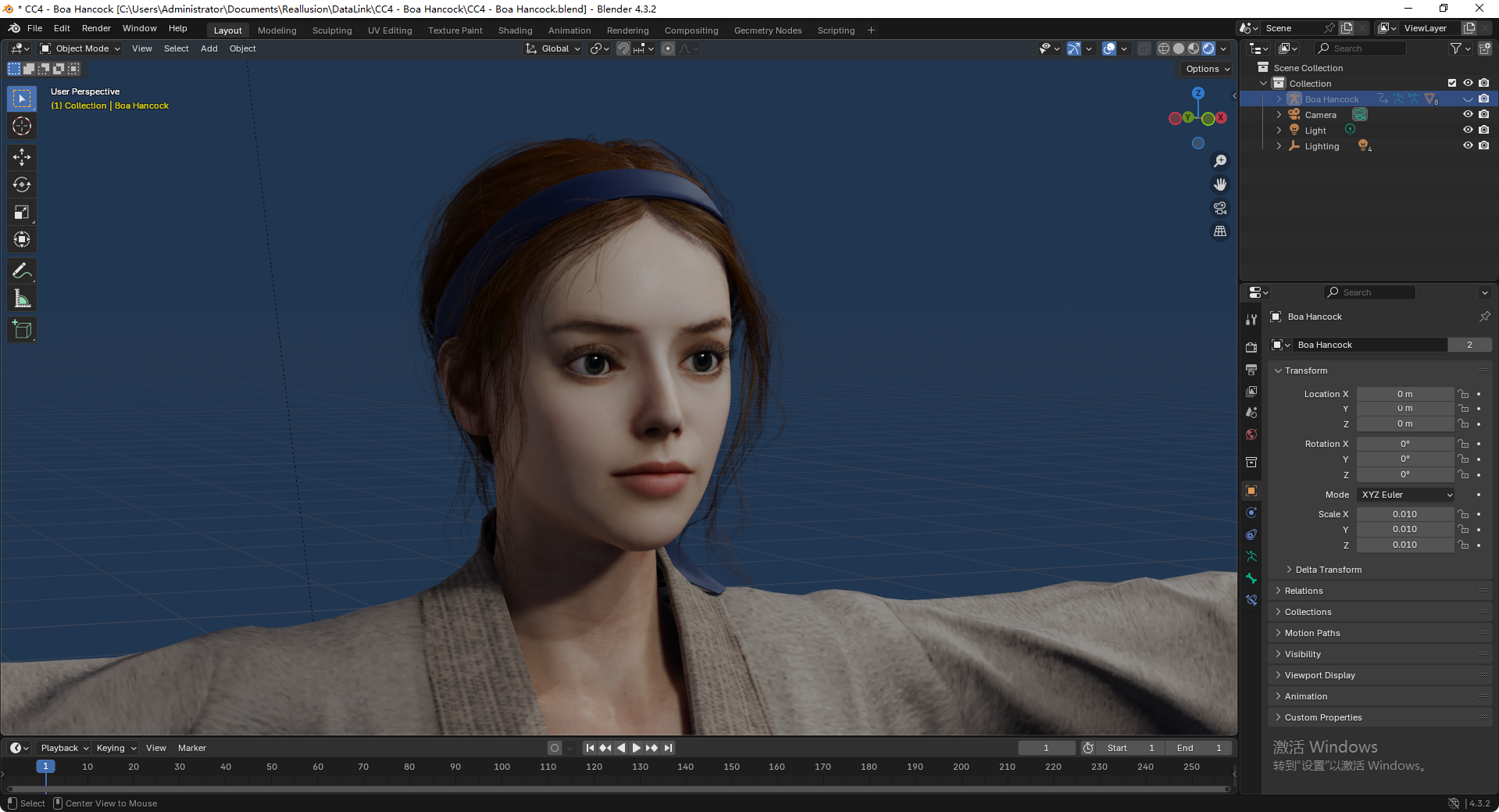Select the Select Box tool
This screenshot has height=812, width=1499.
[x=22, y=98]
